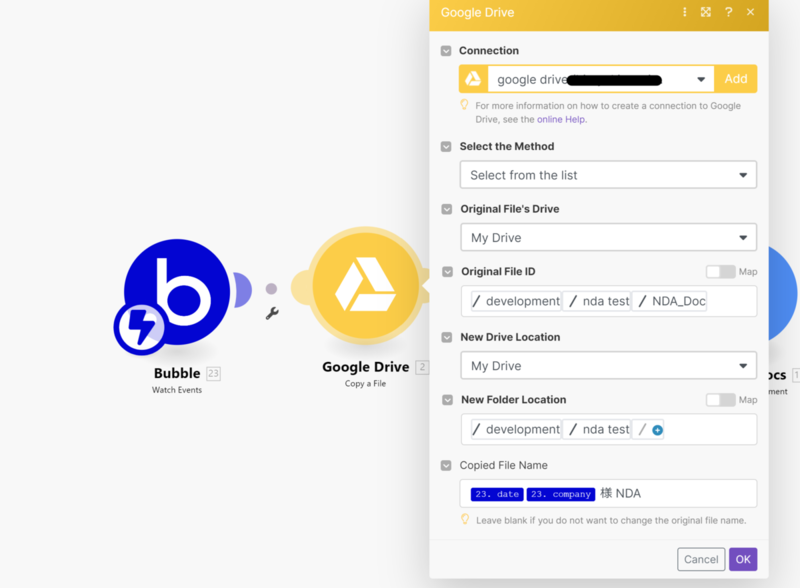The image size is (800, 588).
Task: Enable Map switch for New Folder Location
Action: coord(720,400)
